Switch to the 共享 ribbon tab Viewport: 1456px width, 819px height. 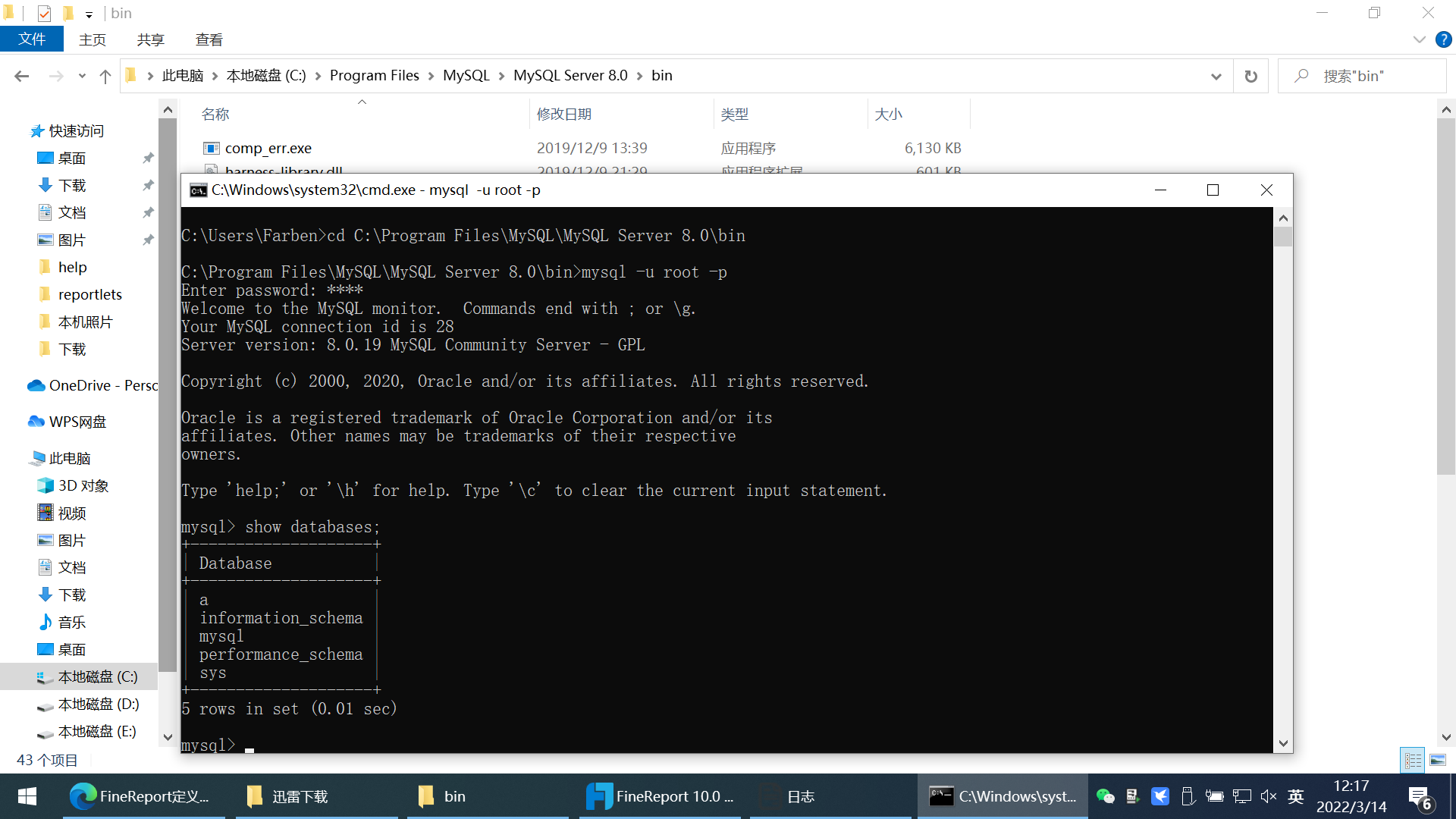pyautogui.click(x=151, y=39)
